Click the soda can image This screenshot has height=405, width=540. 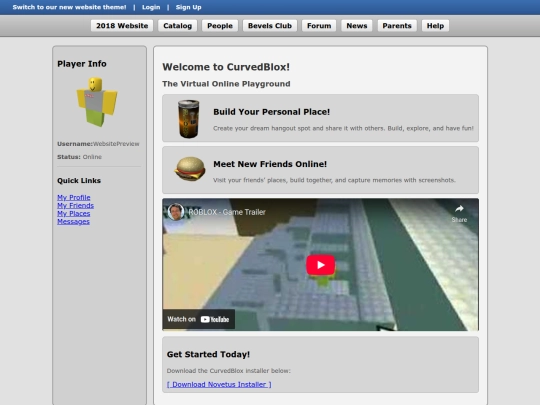click(189, 119)
